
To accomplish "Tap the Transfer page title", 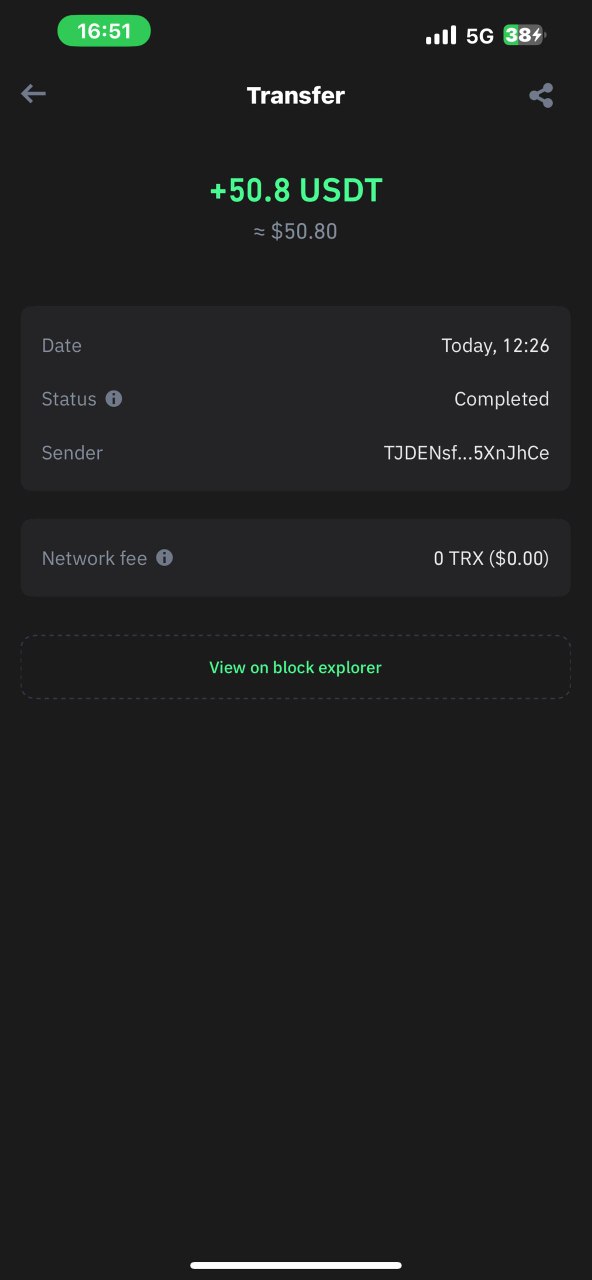I will click(x=296, y=96).
